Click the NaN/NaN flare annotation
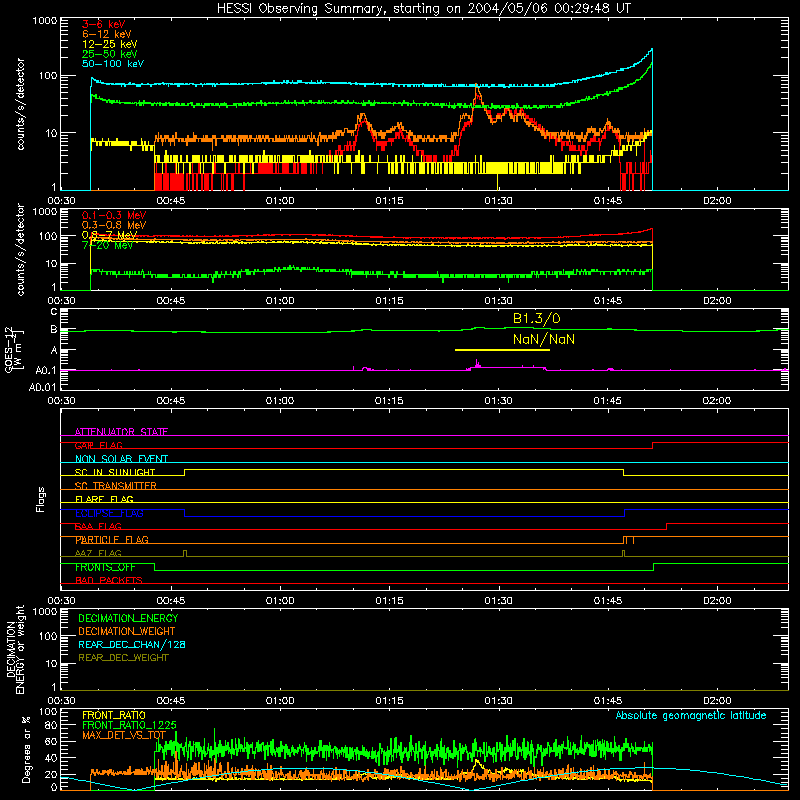Viewport: 800px width, 800px height. 544,339
